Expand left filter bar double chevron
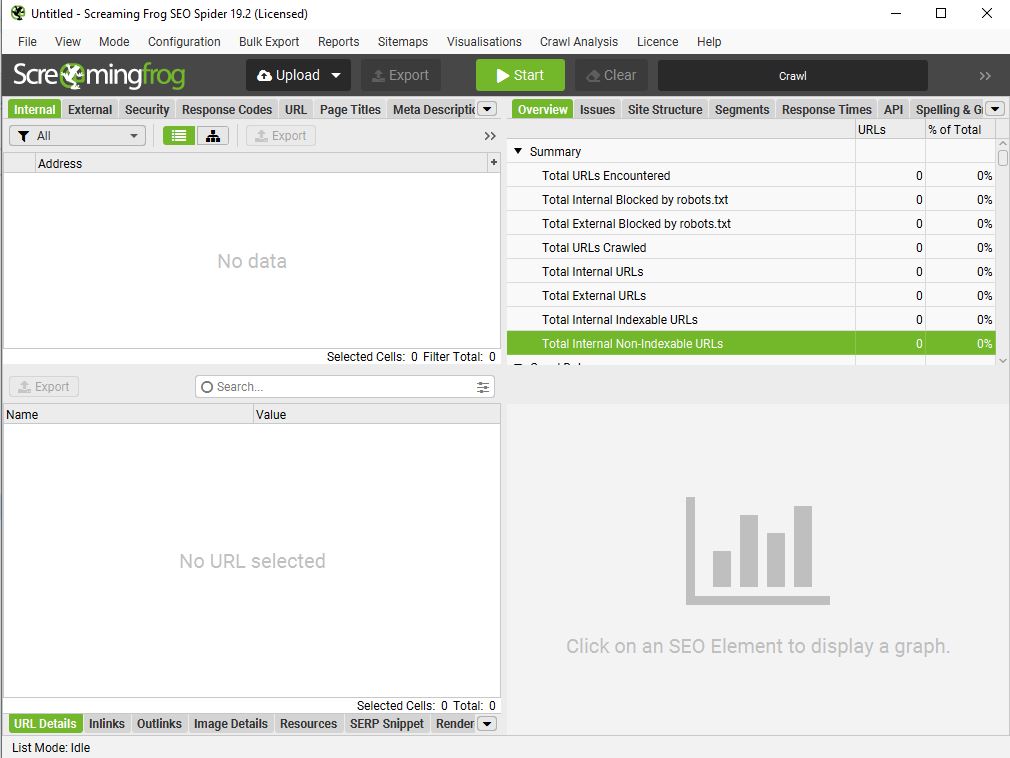 (490, 136)
